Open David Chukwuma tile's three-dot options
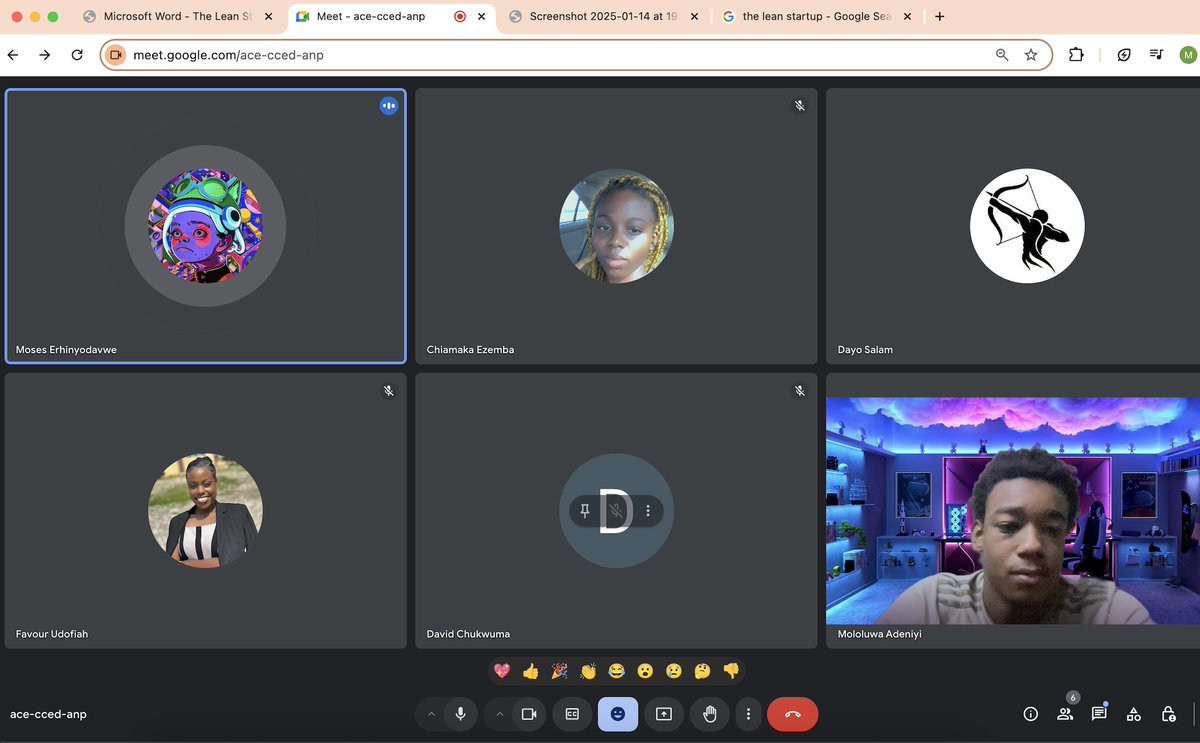The width and height of the screenshot is (1200, 743). click(x=648, y=511)
